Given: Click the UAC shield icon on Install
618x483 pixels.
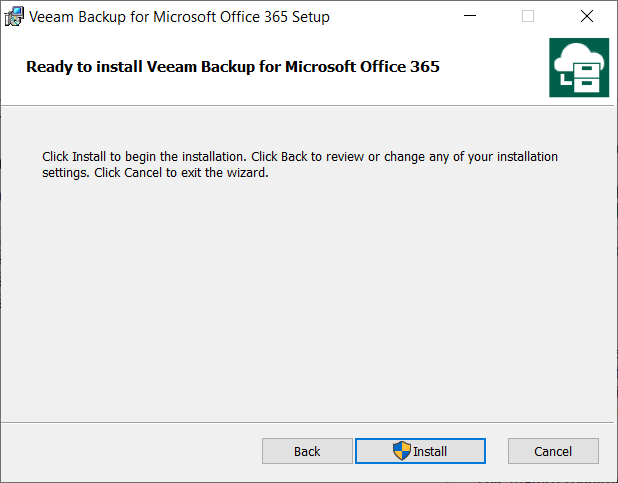Looking at the screenshot, I should point(402,451).
